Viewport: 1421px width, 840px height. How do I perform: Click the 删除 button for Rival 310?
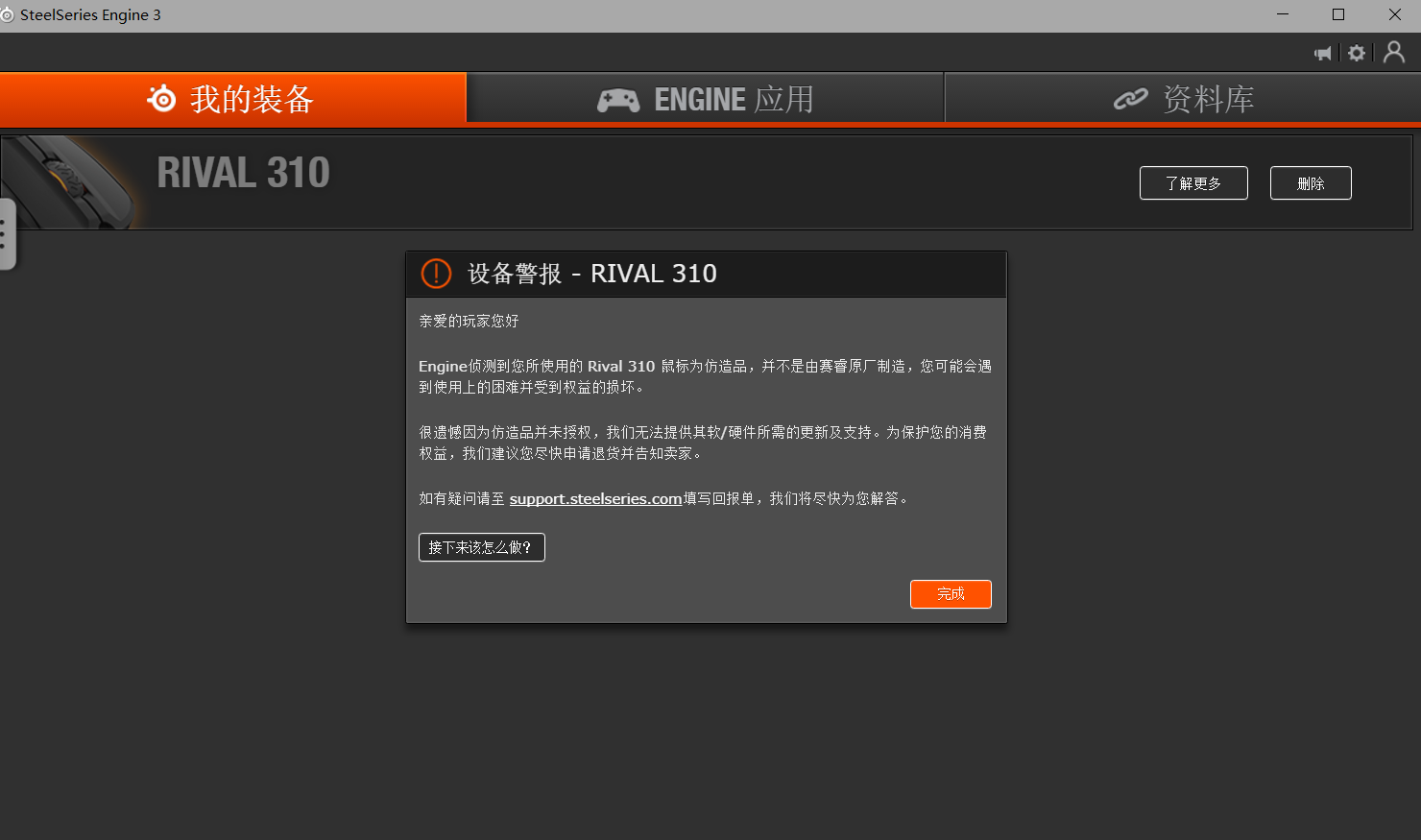(1311, 183)
